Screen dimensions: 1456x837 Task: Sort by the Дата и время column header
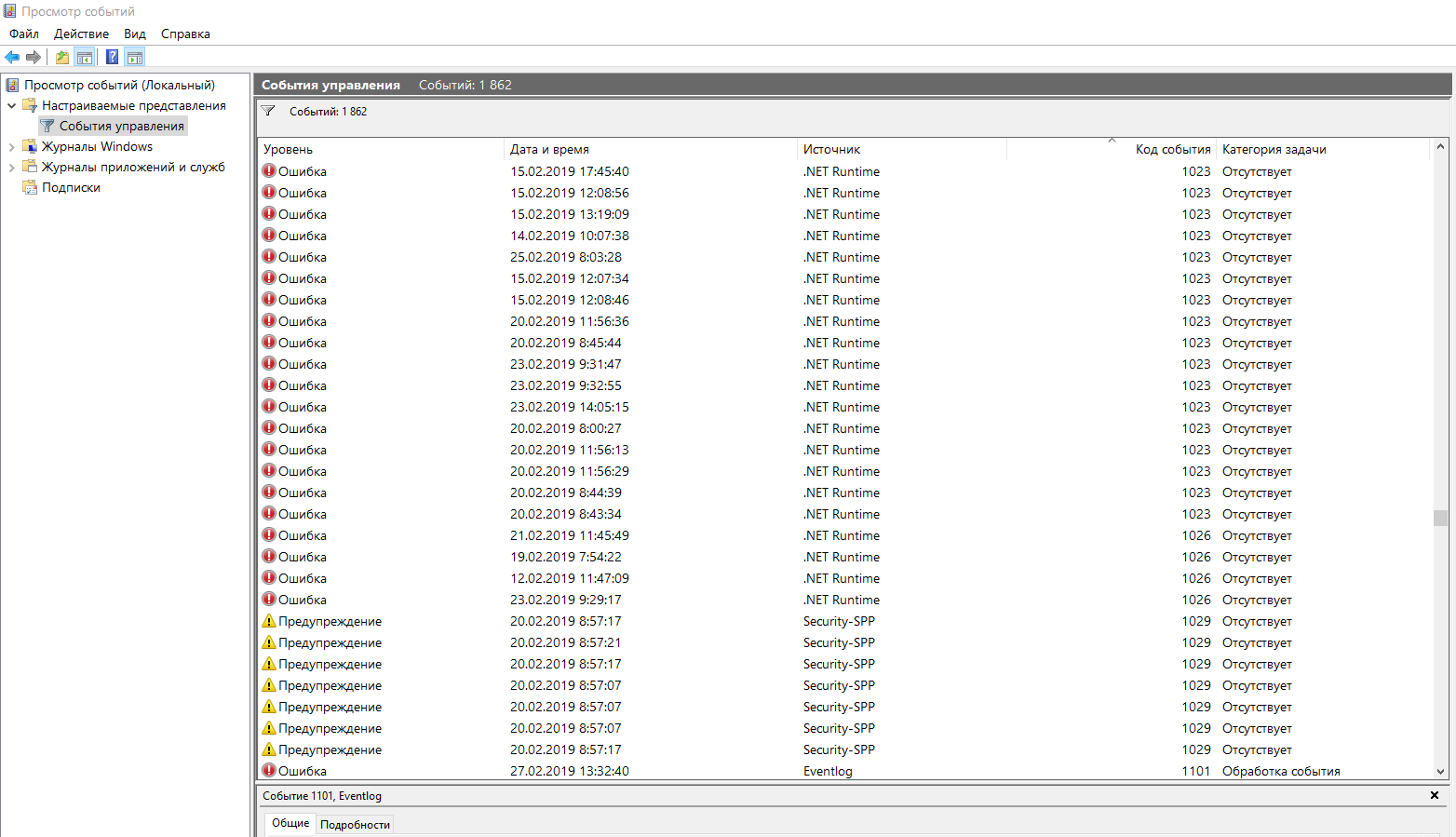pos(651,149)
